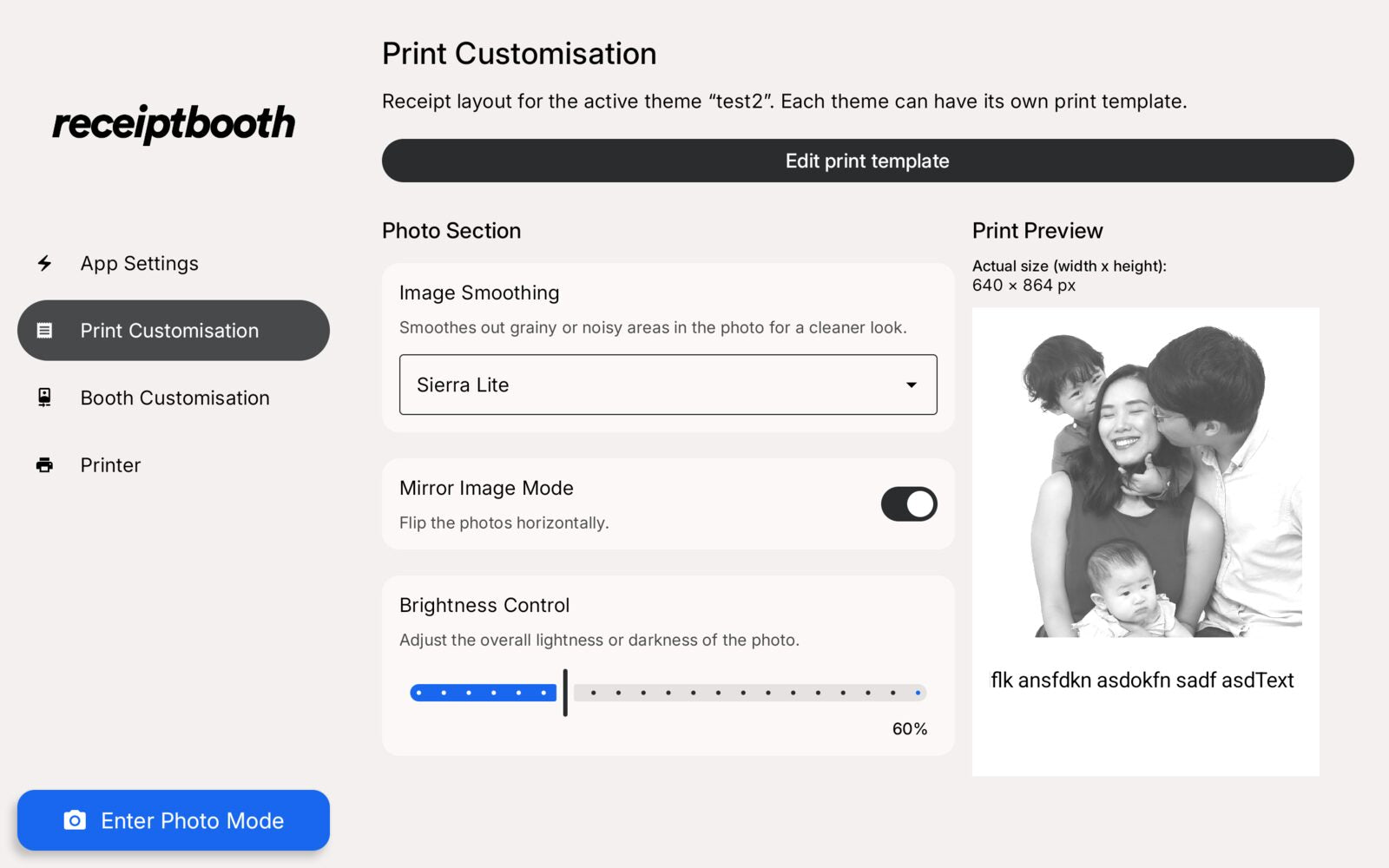This screenshot has width=1389, height=868.
Task: Click the printer icon in the sidebar
Action: point(44,465)
